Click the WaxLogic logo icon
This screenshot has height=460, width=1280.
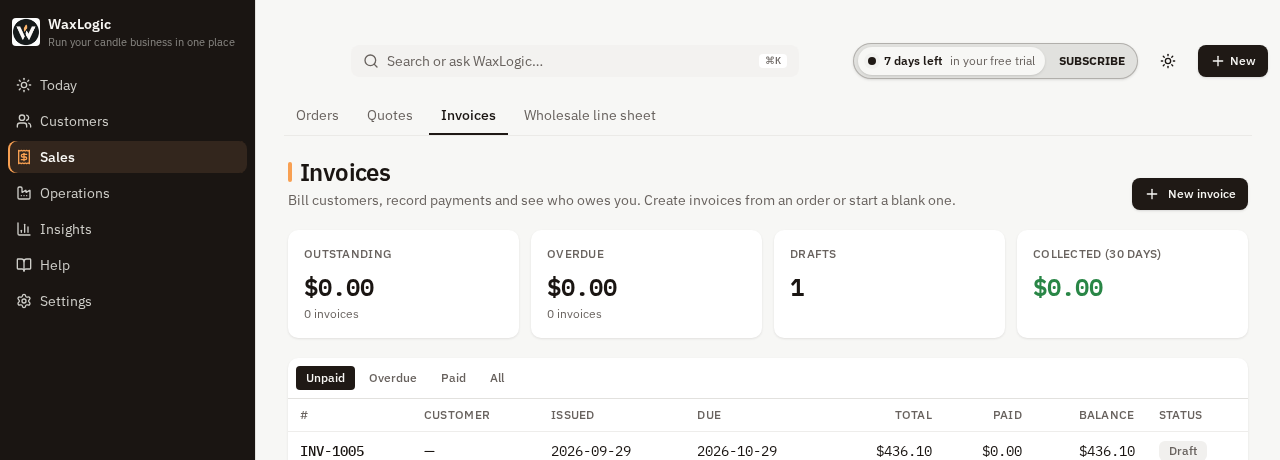[26, 32]
